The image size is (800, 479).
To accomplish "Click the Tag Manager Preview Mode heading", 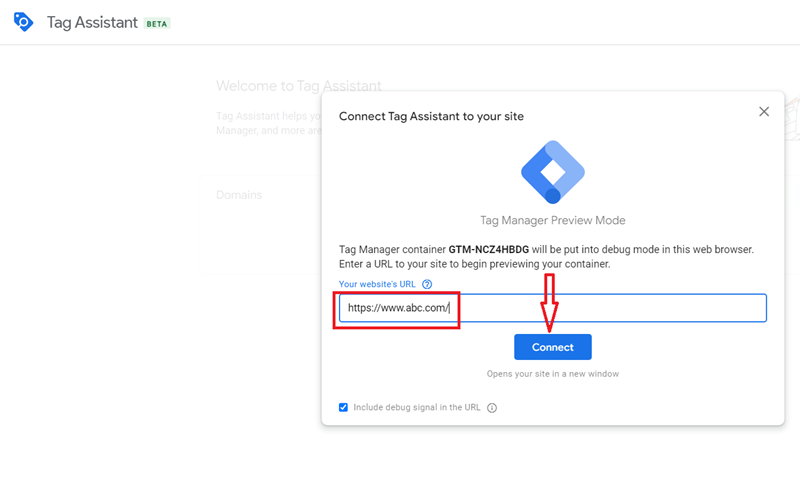I will [553, 220].
